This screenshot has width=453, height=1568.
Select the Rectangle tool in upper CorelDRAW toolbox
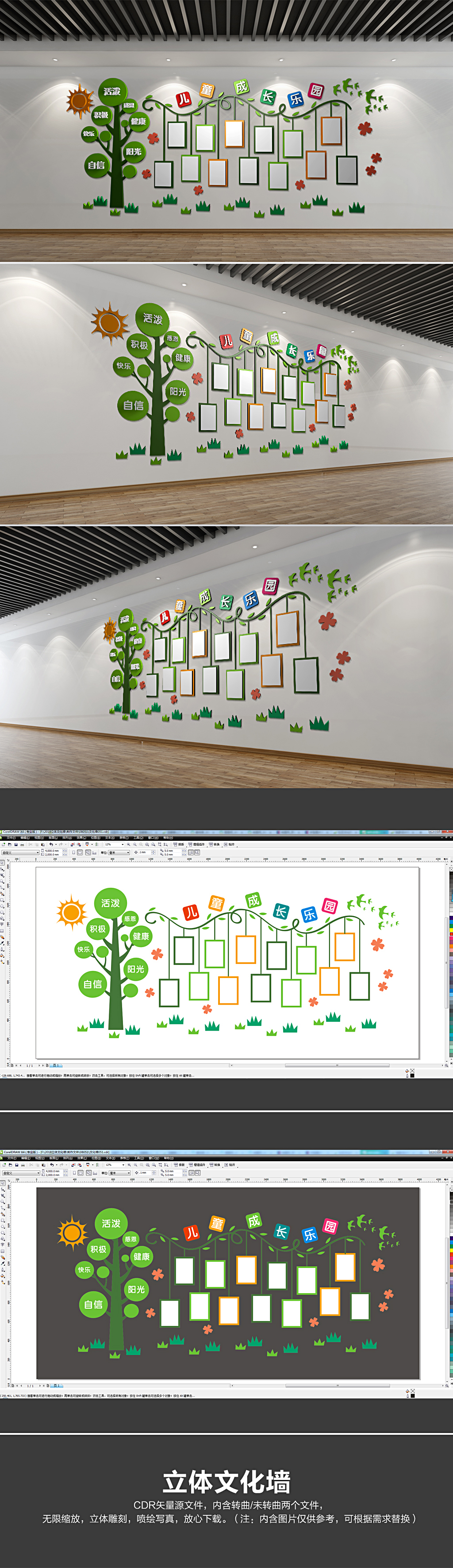tap(2, 900)
